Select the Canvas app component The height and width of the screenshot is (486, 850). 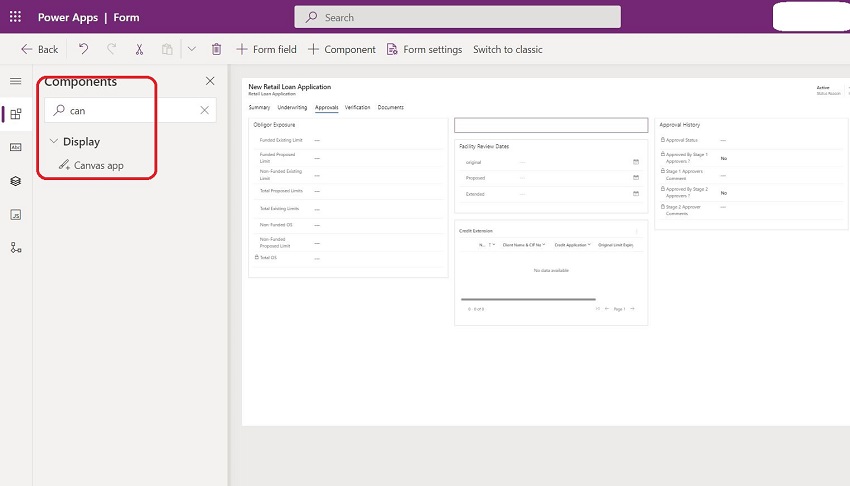click(x=98, y=165)
